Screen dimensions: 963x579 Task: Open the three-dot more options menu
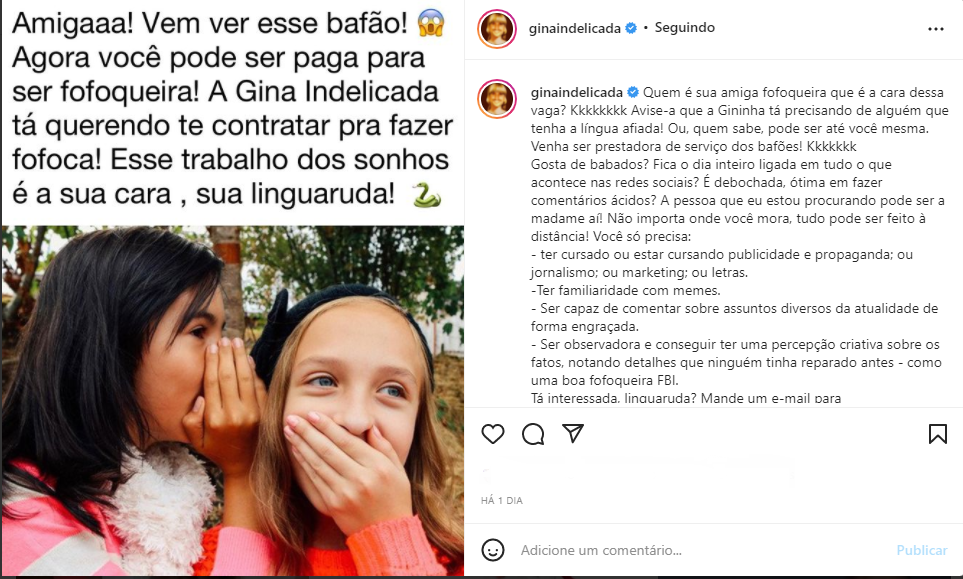click(x=935, y=29)
